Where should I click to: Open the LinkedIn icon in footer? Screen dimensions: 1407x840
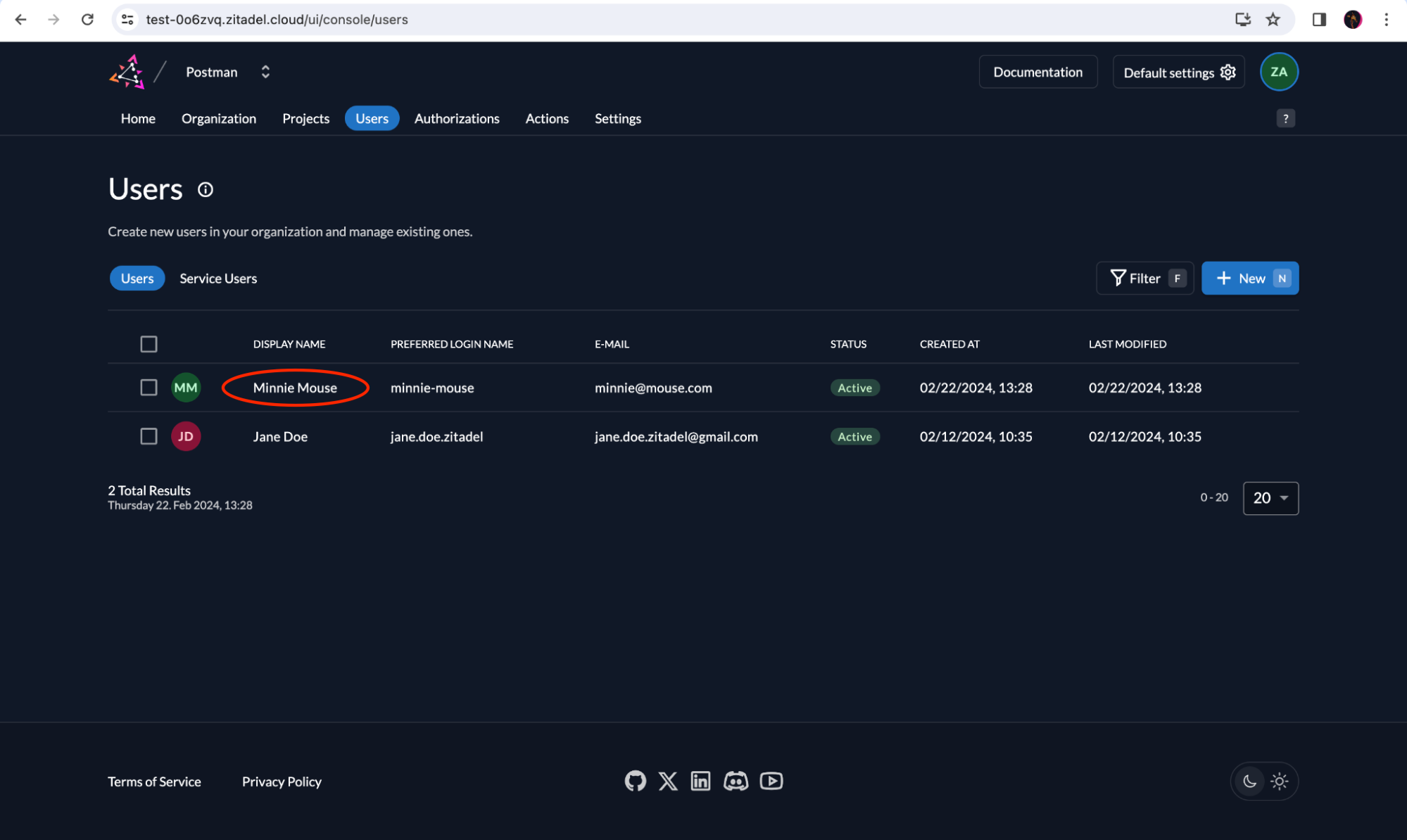pyautogui.click(x=700, y=781)
